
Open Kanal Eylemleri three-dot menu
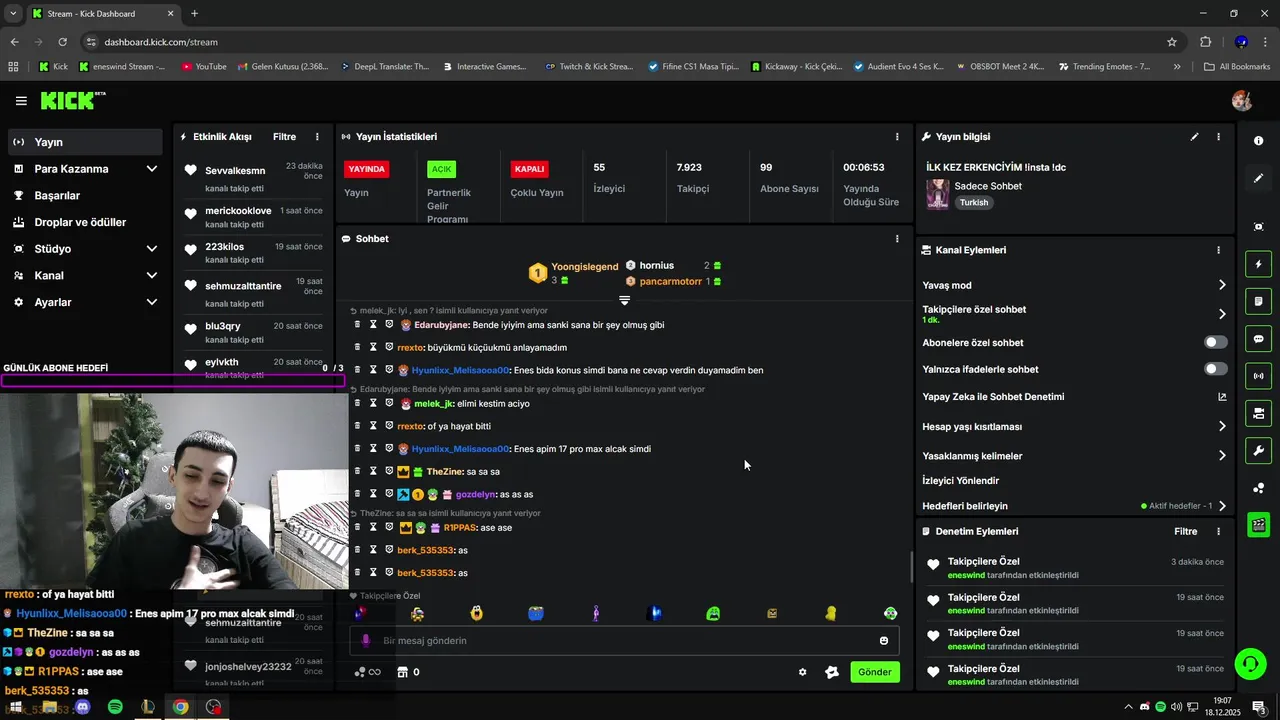[1218, 250]
